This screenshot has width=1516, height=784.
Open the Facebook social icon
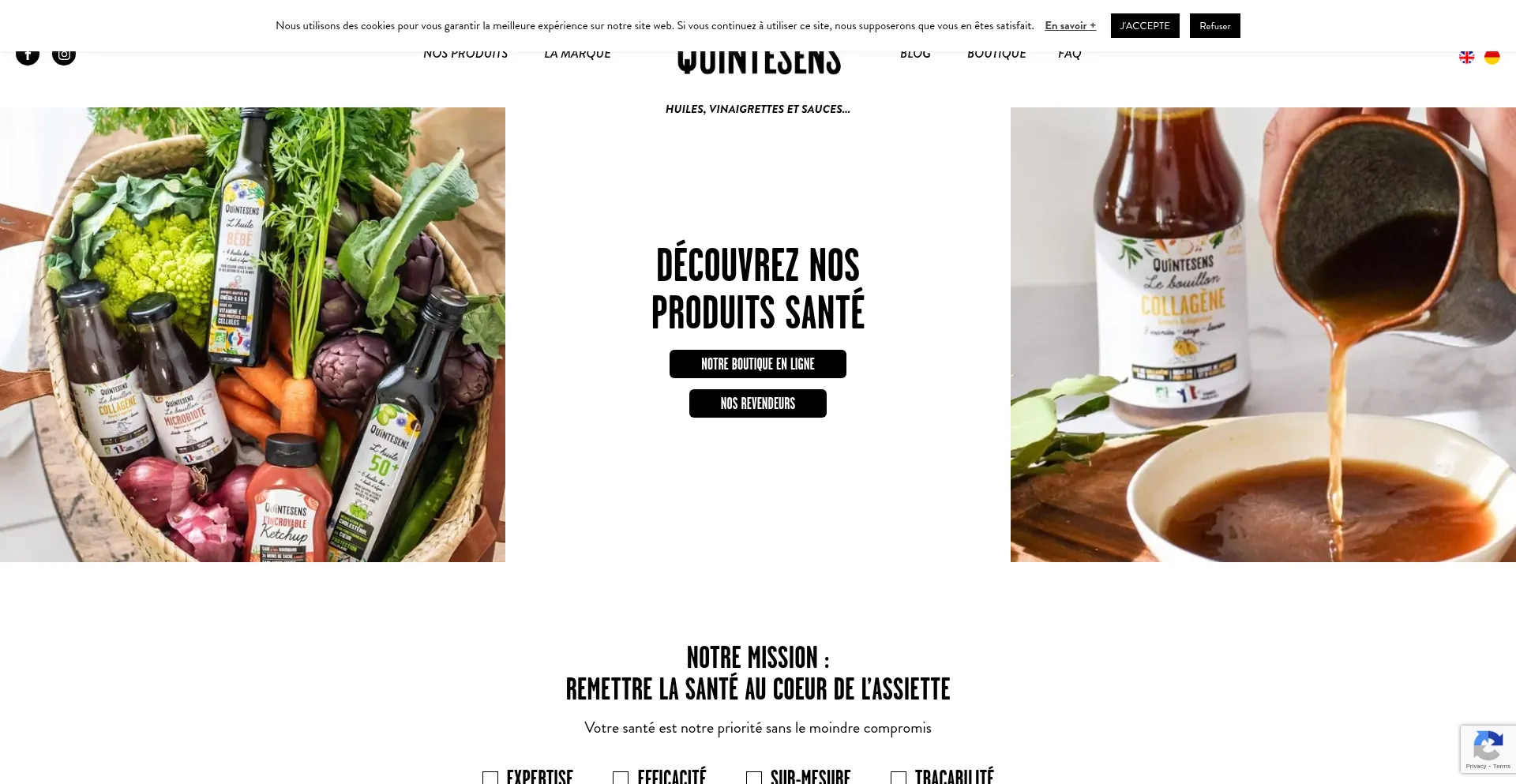coord(28,55)
